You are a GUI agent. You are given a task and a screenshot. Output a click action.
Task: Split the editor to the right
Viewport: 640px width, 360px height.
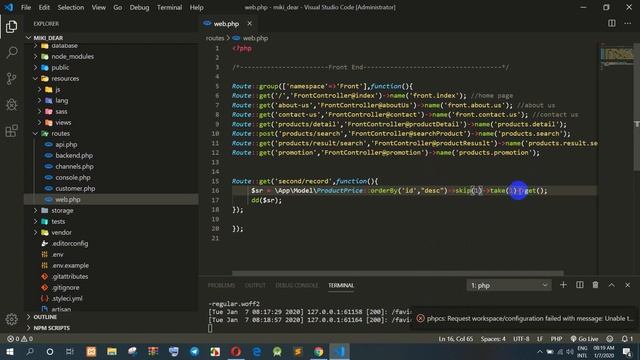pos(611,23)
